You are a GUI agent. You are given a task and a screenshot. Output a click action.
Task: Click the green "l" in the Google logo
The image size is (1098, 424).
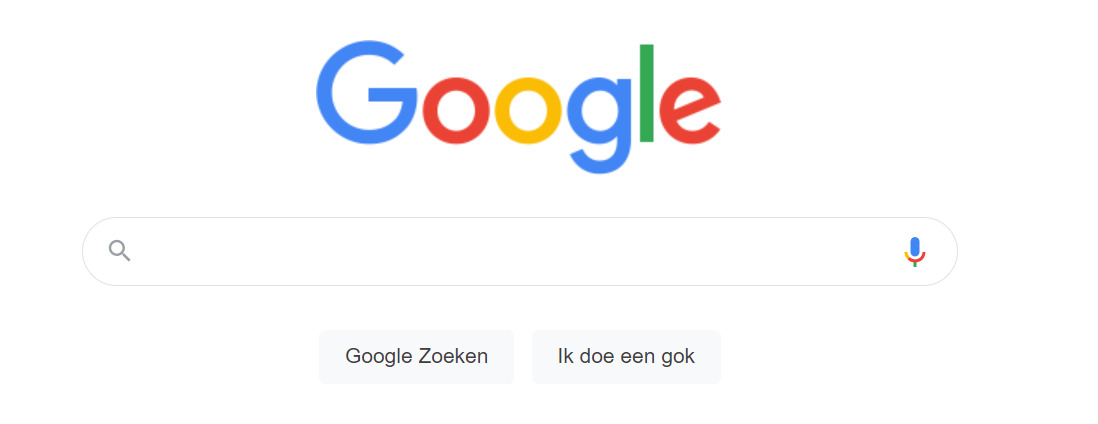[646, 93]
